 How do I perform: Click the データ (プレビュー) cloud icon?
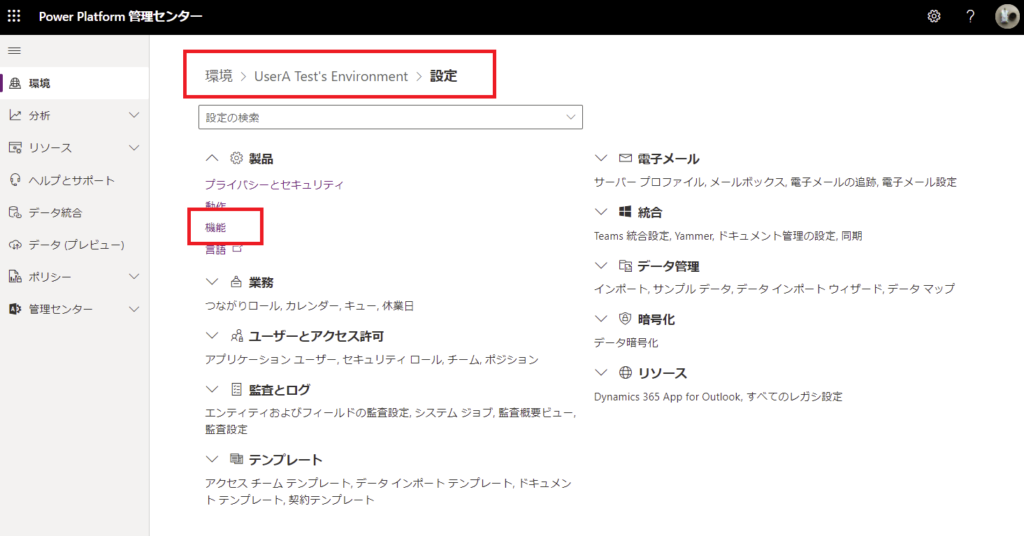pyautogui.click(x=15, y=244)
